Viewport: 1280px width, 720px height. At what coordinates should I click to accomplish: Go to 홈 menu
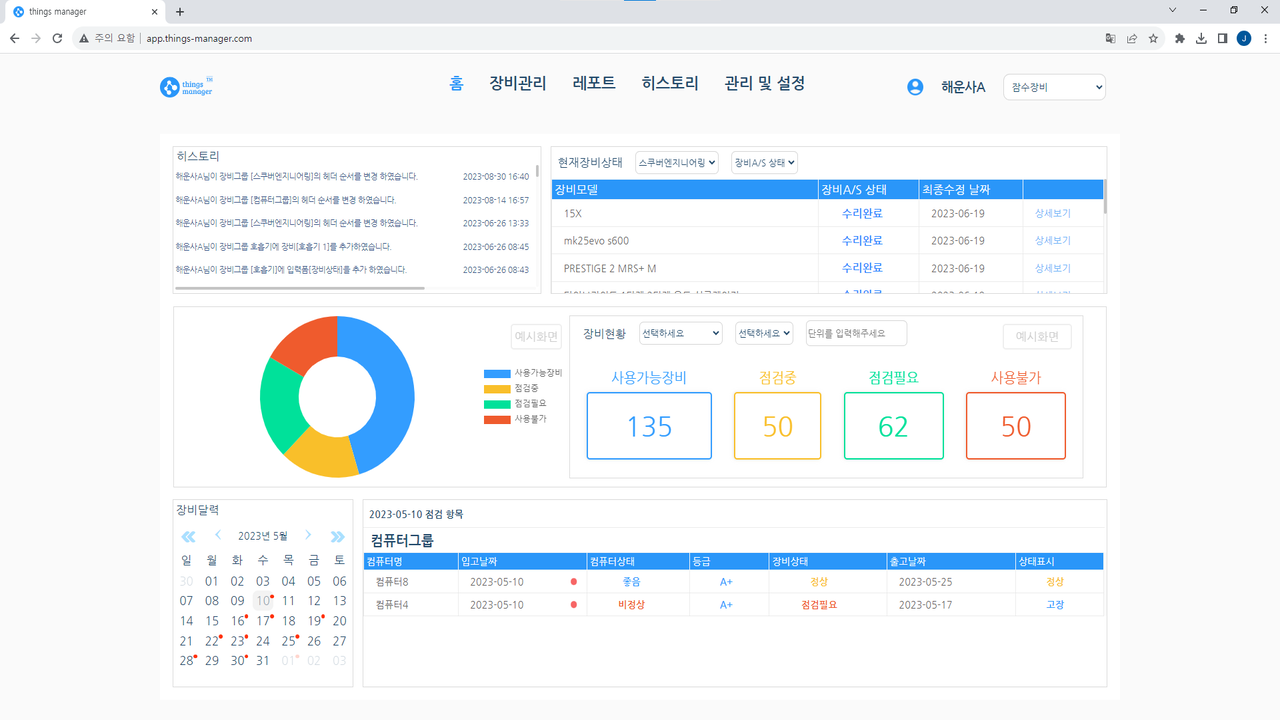[457, 84]
